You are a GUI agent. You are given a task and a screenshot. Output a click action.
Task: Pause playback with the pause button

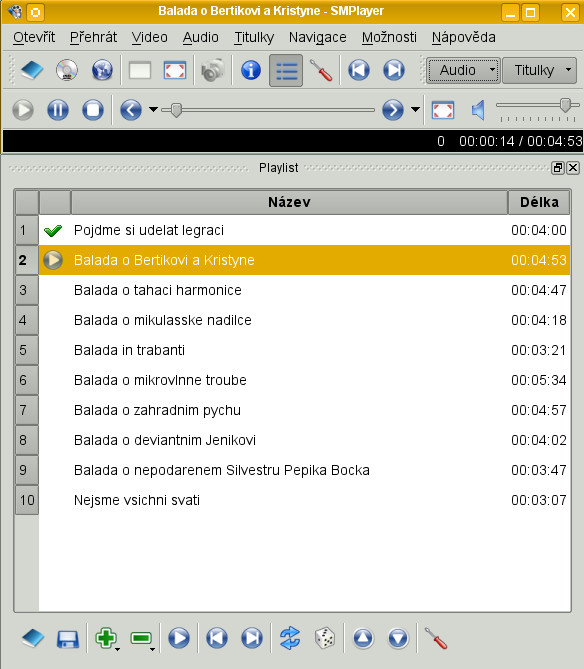tap(58, 110)
